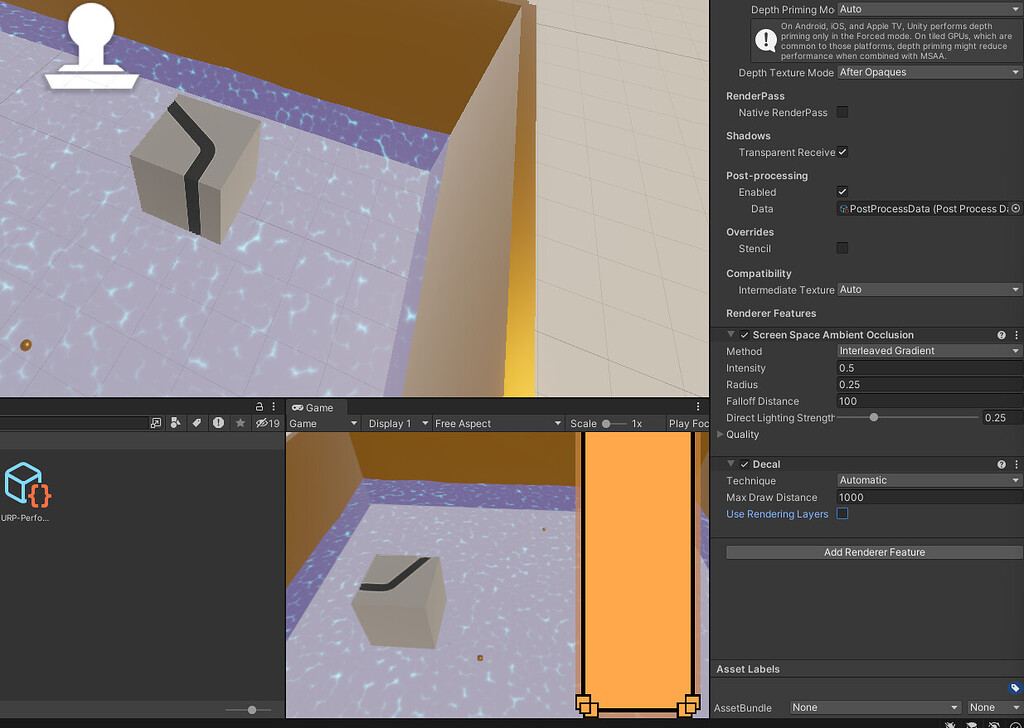The image size is (1024, 728).
Task: Open the Game view three-dot menu
Action: pyautogui.click(x=697, y=405)
